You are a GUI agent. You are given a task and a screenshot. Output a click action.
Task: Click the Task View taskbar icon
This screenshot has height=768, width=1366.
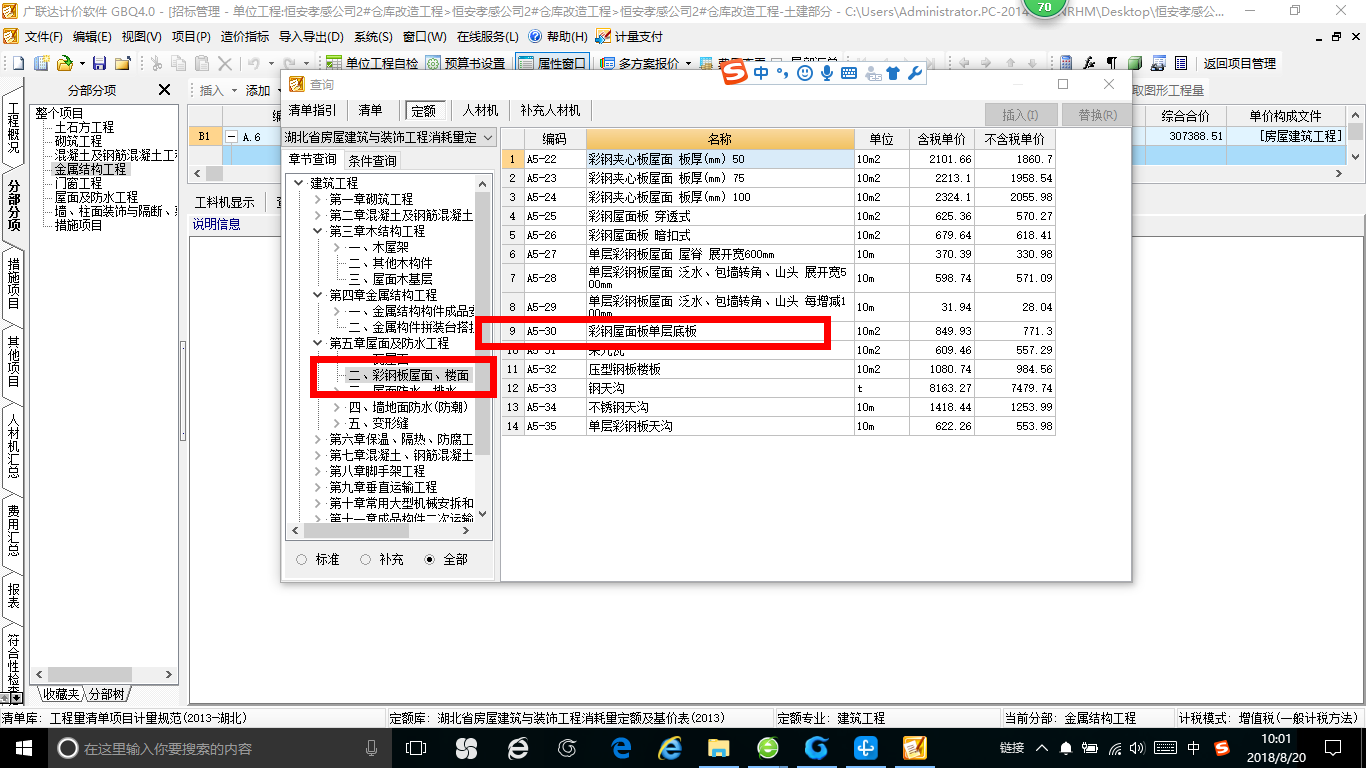(417, 747)
